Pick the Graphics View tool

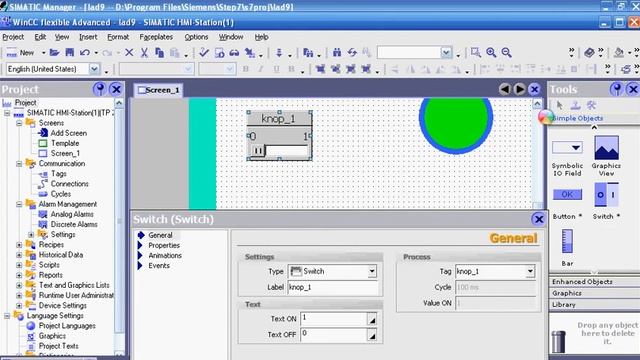click(x=606, y=156)
